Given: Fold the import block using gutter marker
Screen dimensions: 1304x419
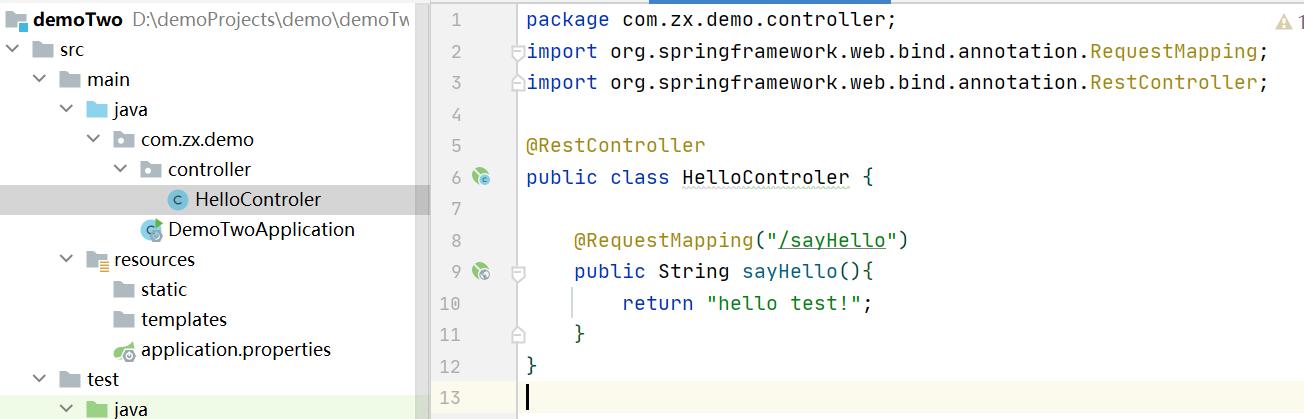Looking at the screenshot, I should click(517, 52).
